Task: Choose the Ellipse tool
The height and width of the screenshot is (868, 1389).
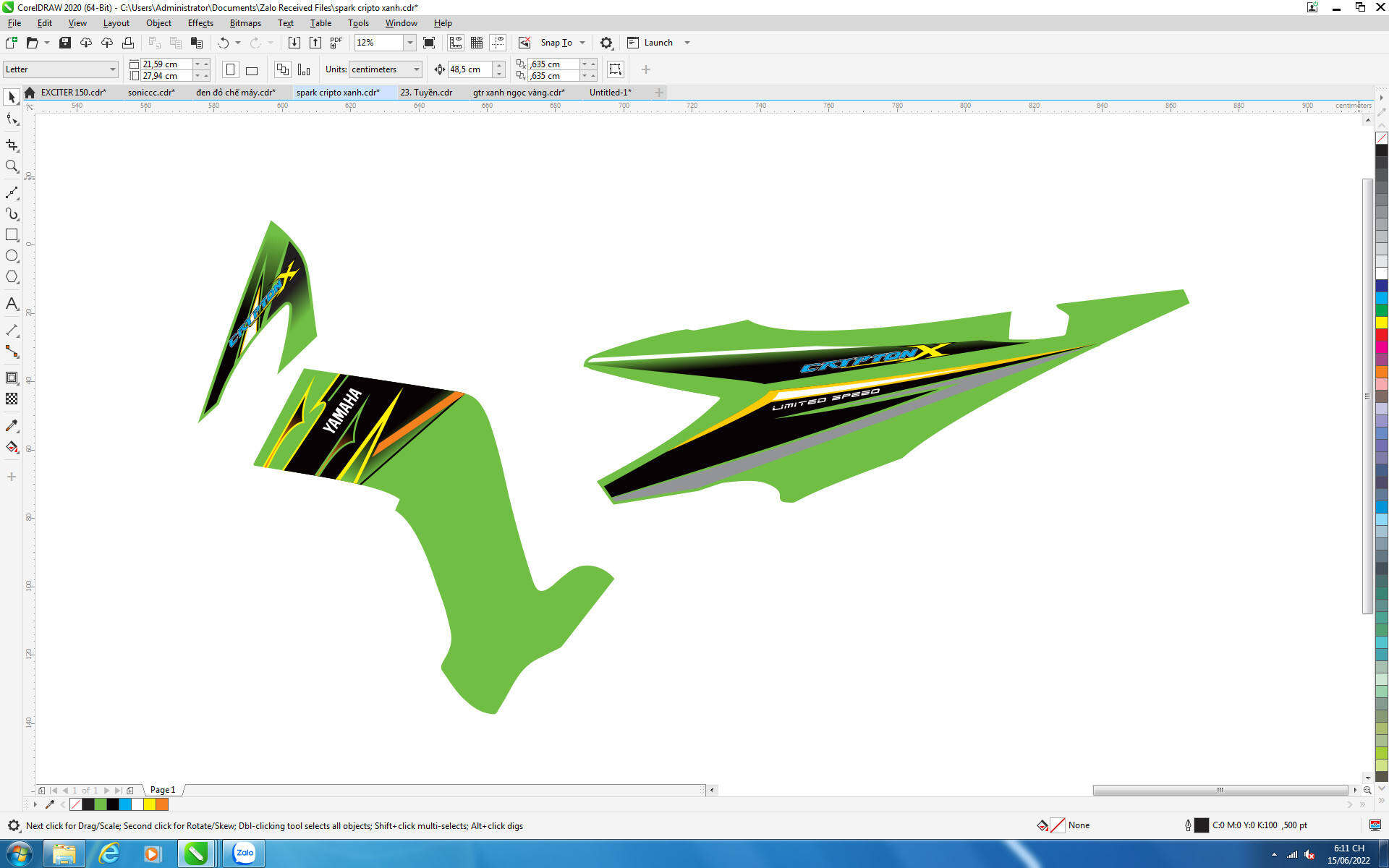Action: (x=12, y=256)
